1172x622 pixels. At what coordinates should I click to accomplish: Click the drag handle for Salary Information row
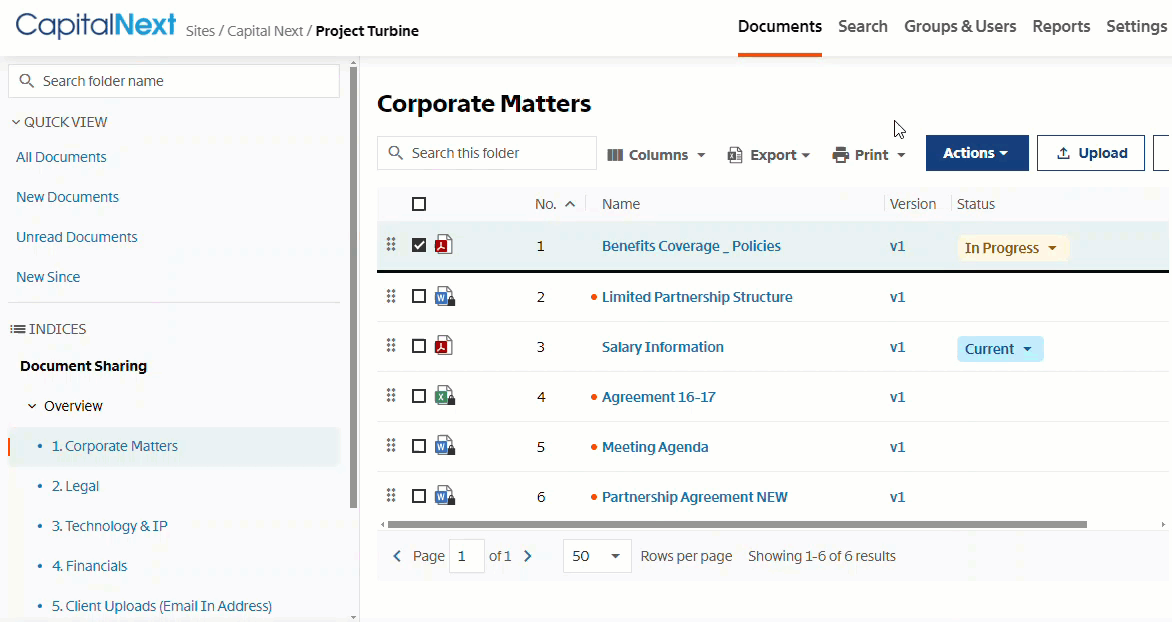391,345
